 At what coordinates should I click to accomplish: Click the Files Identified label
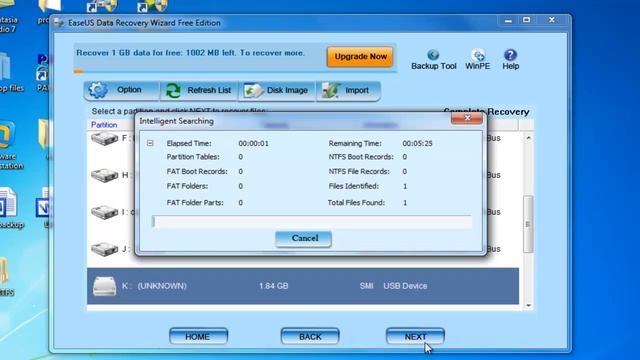coord(354,186)
